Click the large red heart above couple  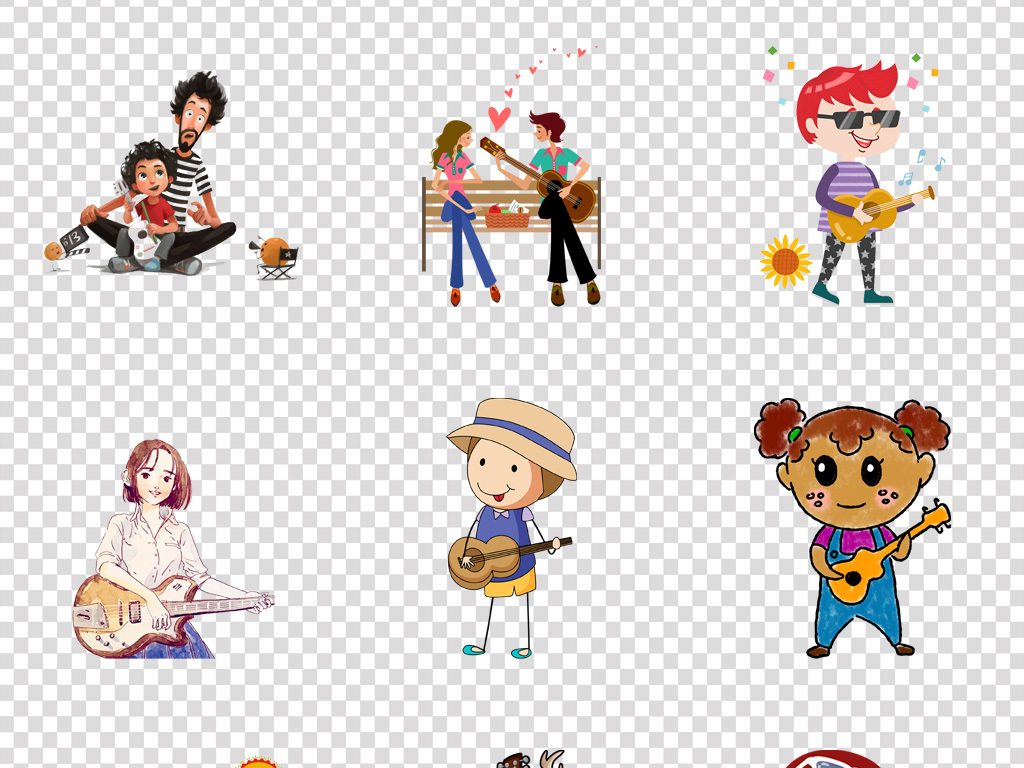pyautogui.click(x=498, y=118)
